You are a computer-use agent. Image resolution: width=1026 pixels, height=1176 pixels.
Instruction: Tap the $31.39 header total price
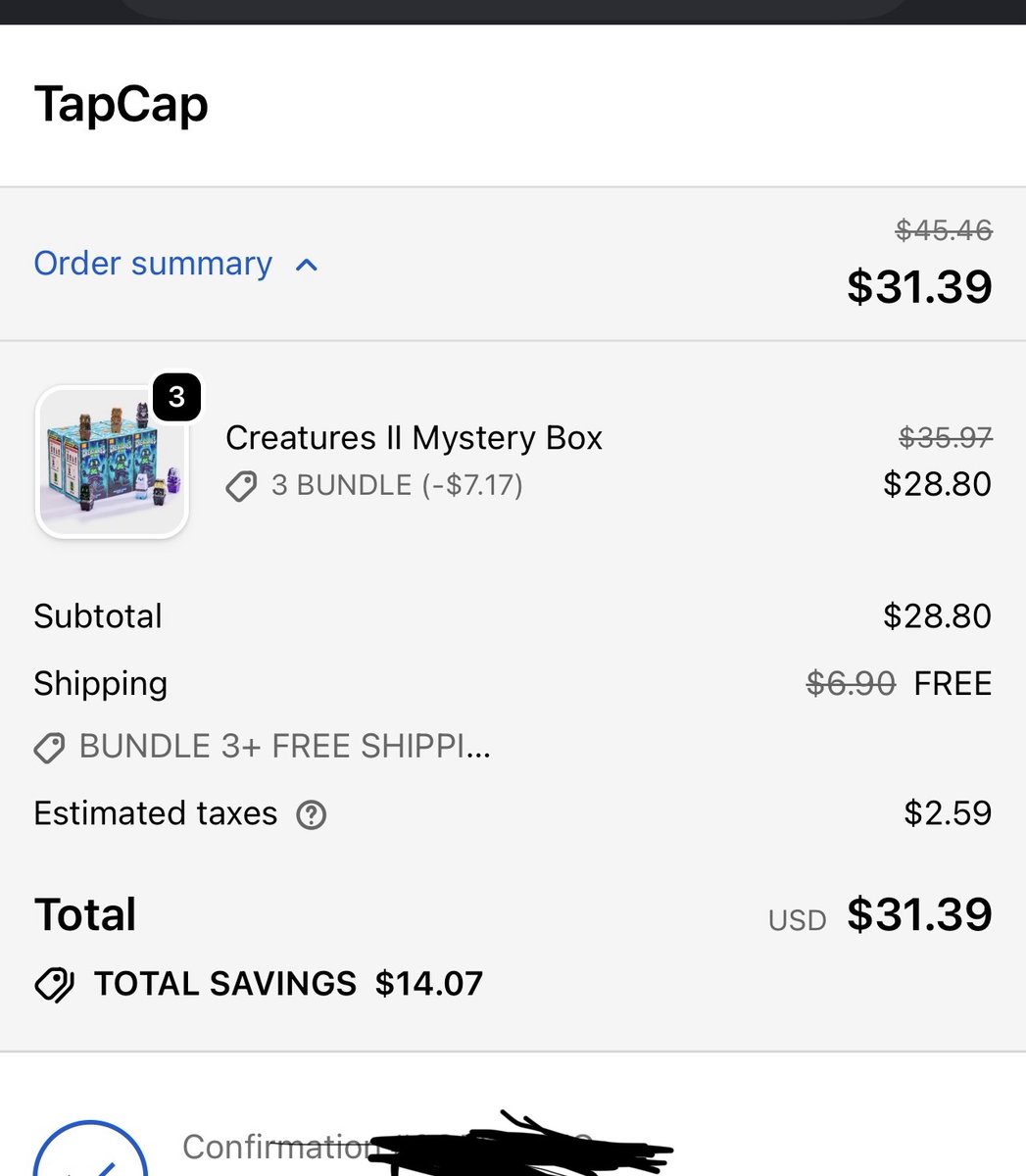(919, 286)
